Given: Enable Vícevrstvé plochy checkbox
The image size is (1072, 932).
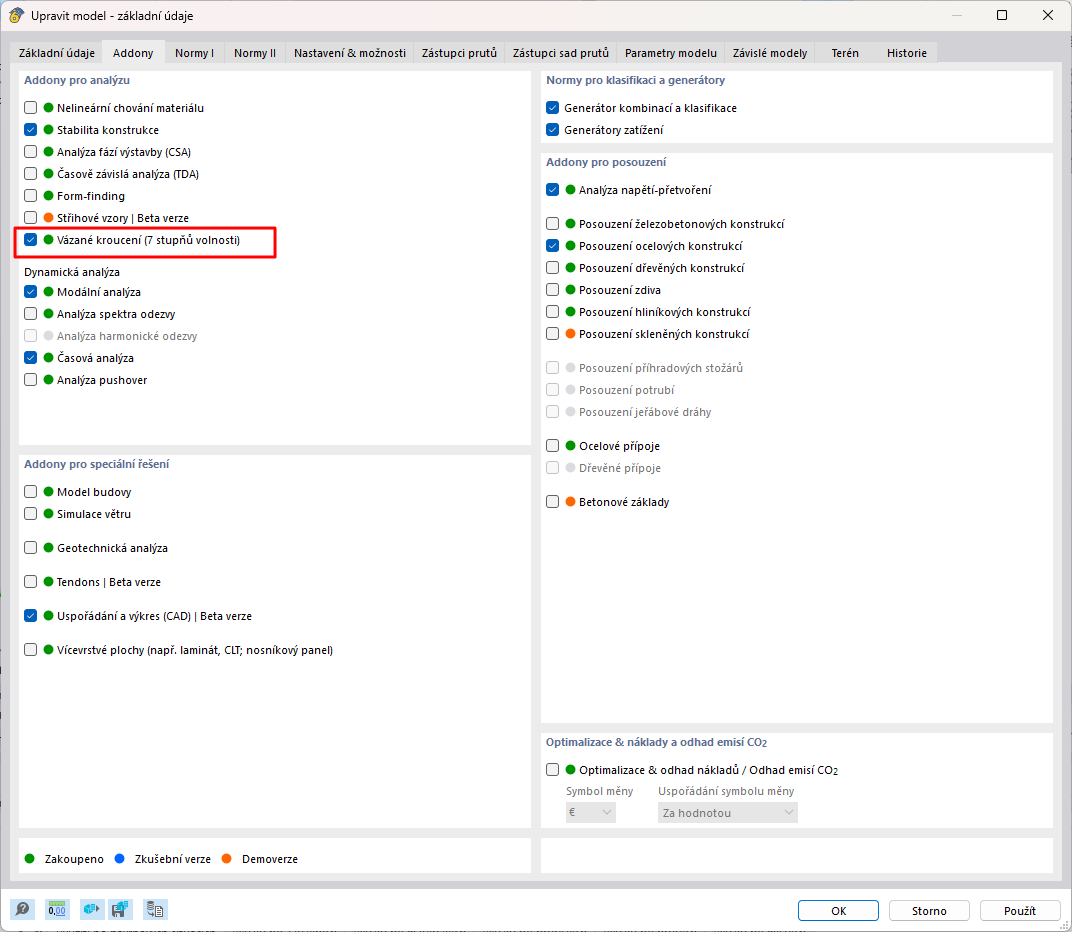Looking at the screenshot, I should pos(31,650).
